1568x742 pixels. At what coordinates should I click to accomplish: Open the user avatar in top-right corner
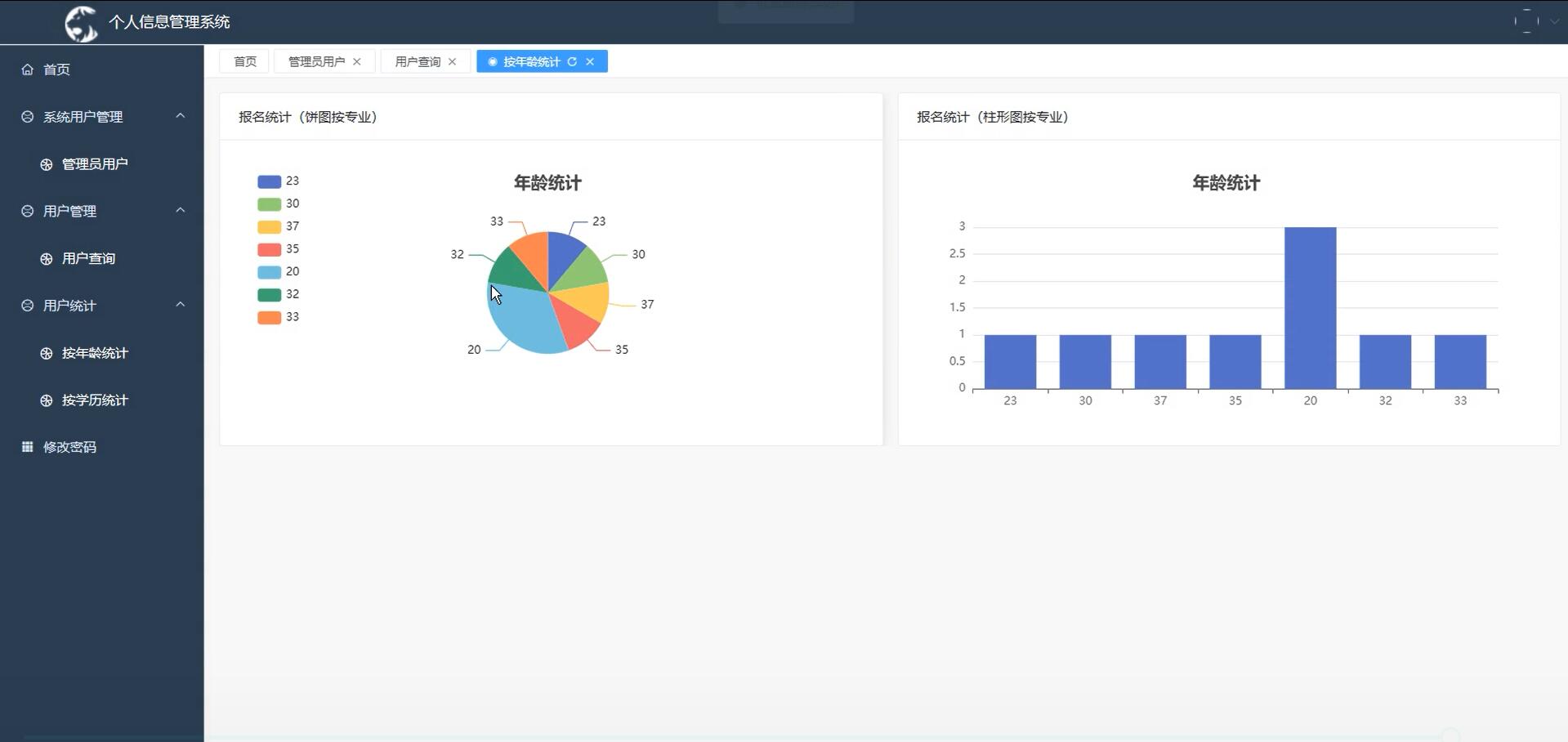(1526, 21)
